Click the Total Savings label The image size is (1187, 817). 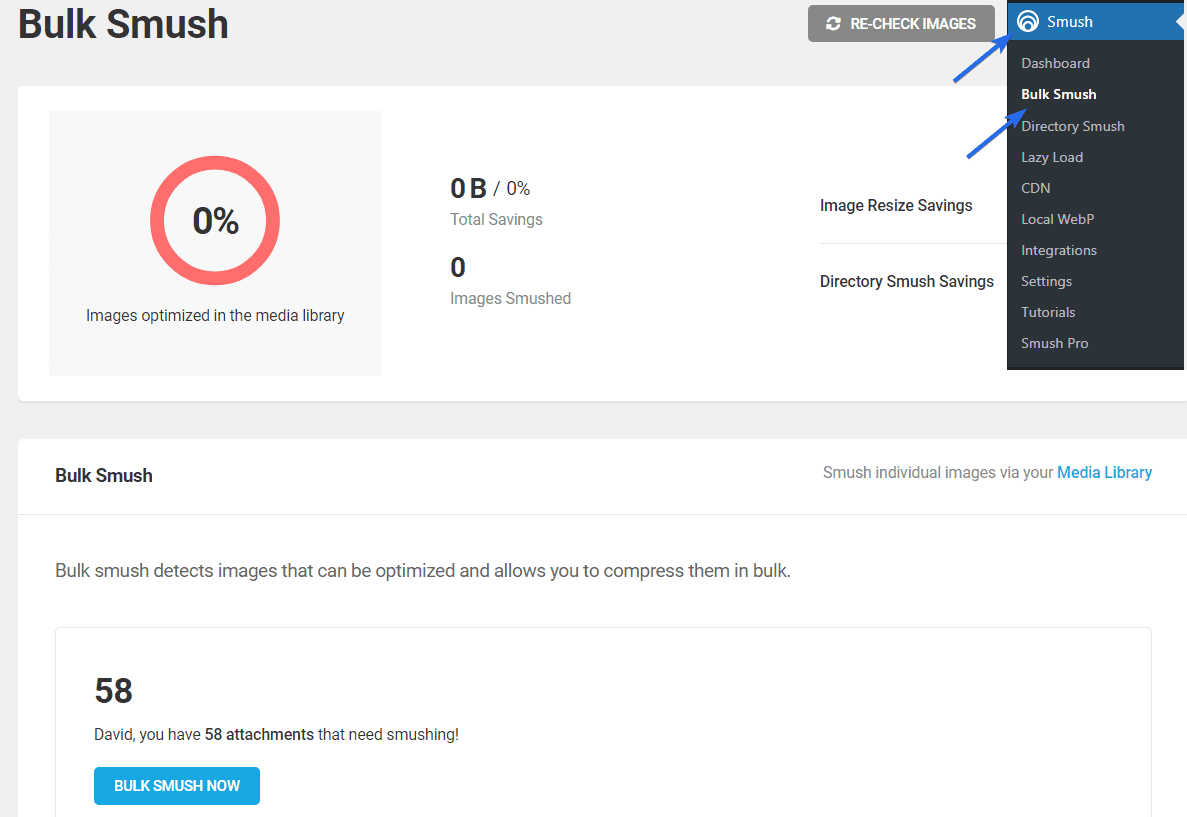(496, 220)
